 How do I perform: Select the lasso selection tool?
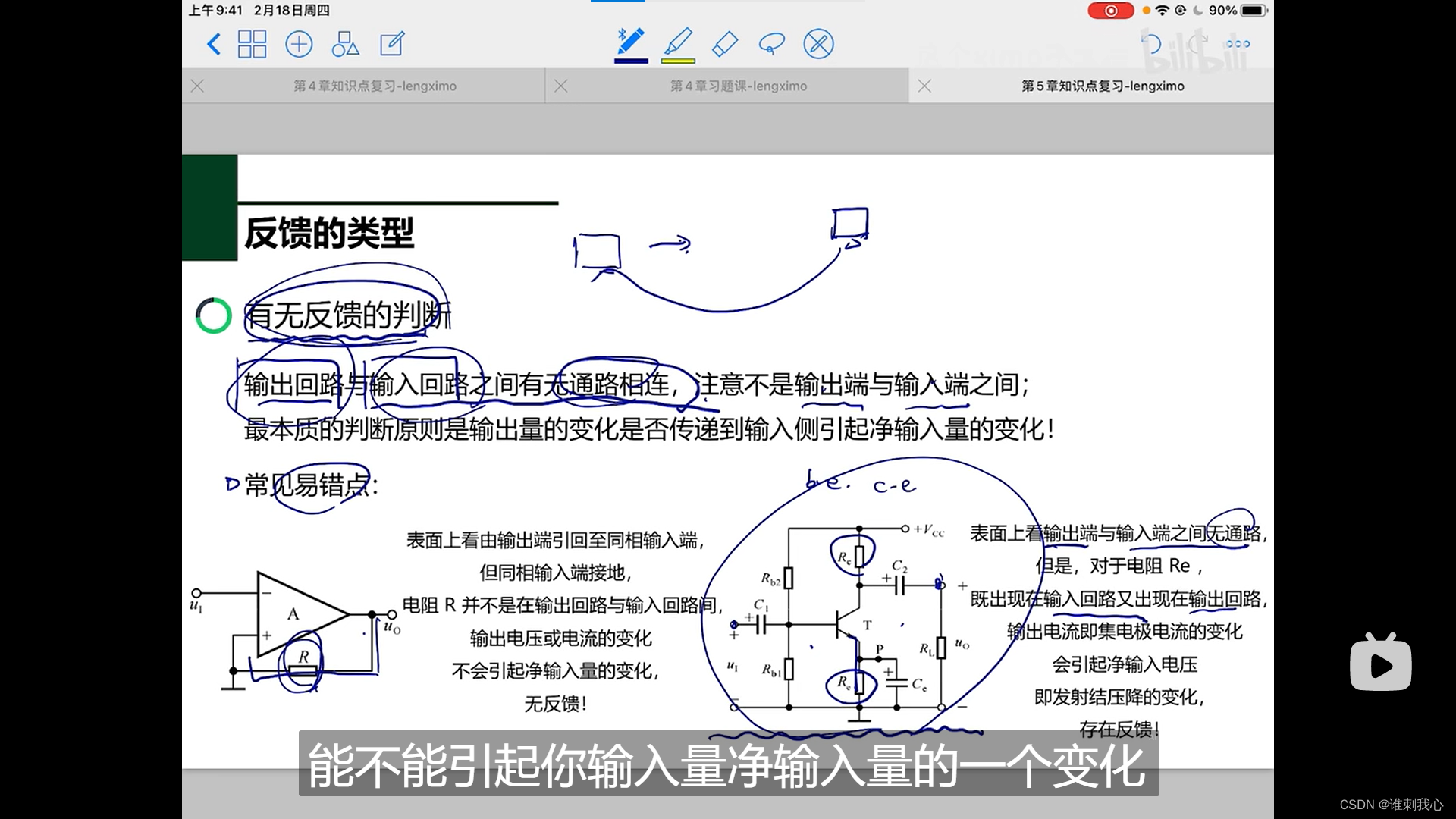[771, 44]
